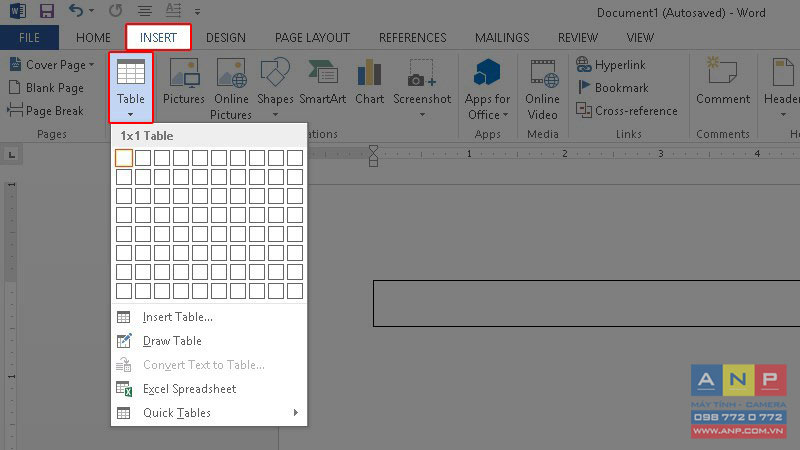Open the PAGE LAYOUT tab

pos(312,38)
